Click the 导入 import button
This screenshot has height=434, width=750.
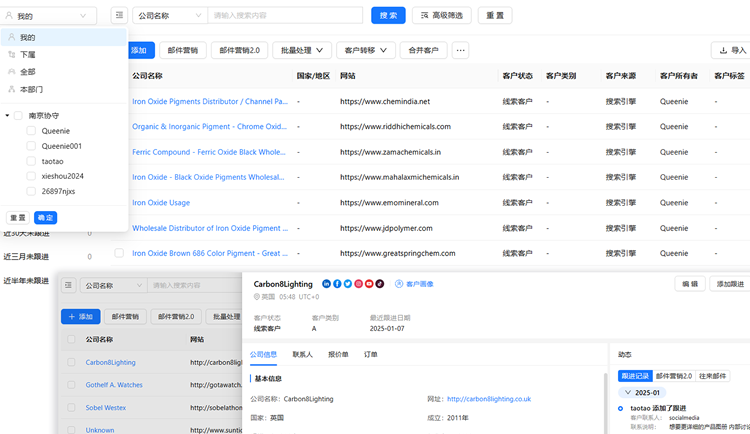pos(732,50)
